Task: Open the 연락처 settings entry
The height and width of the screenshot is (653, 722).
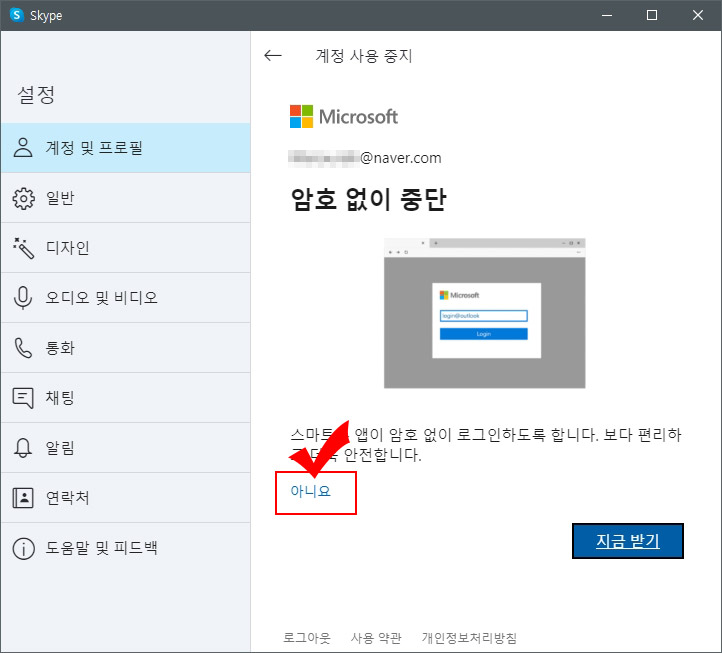Action: coord(126,498)
